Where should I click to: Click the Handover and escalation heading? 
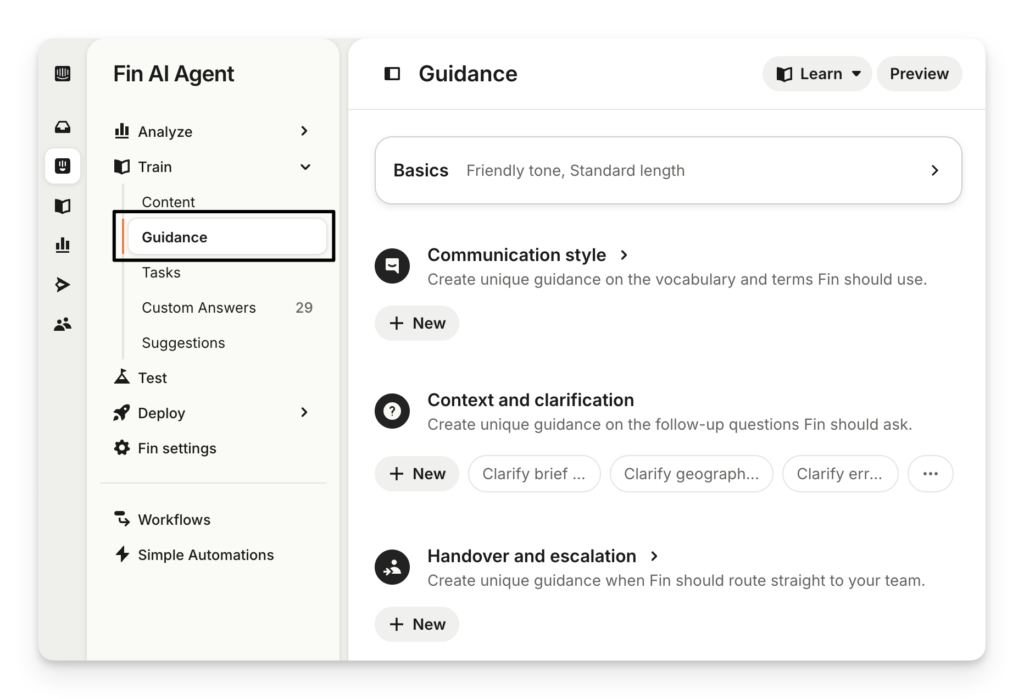[x=532, y=556]
